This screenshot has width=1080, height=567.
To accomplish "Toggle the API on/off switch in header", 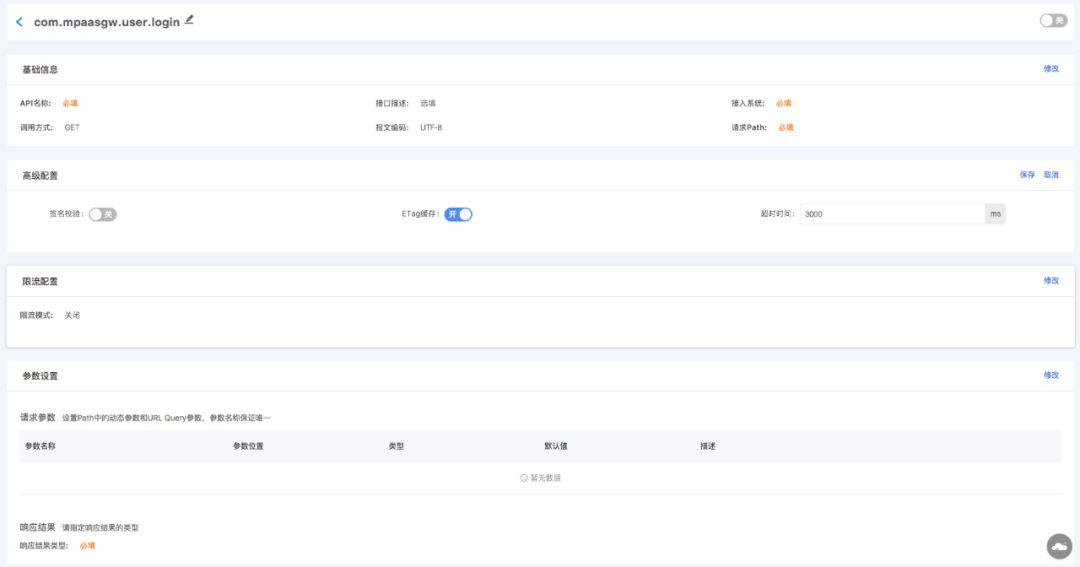I will (x=1053, y=20).
